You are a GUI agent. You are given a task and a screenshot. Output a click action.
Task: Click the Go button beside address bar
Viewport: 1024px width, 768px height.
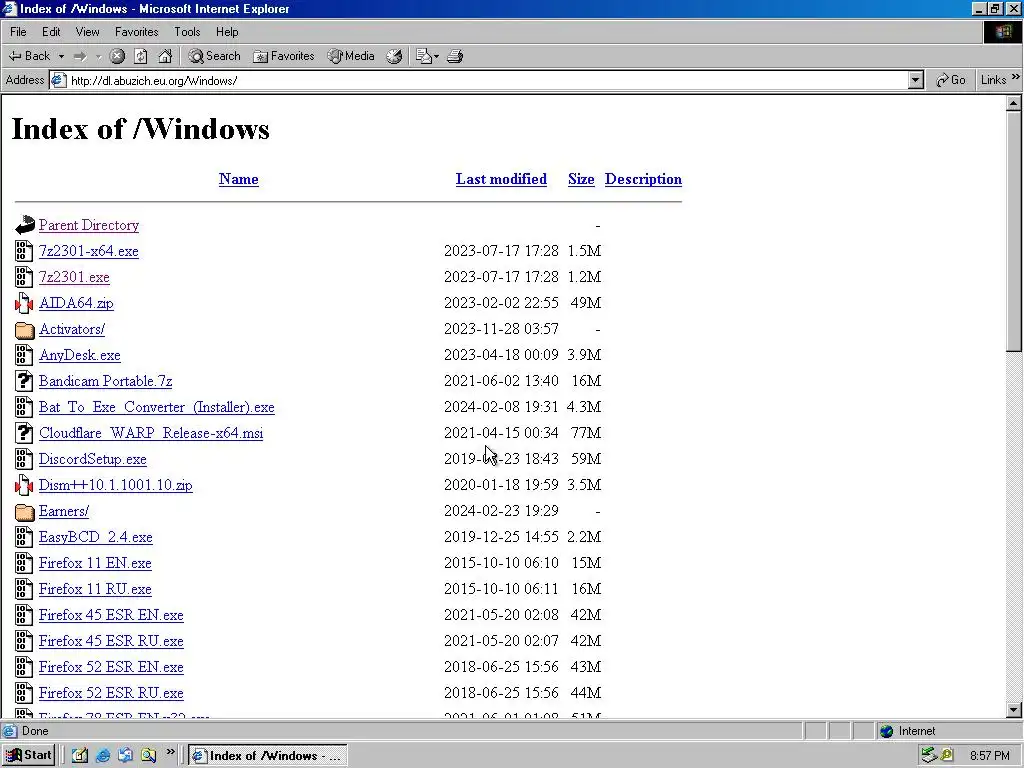(x=951, y=80)
